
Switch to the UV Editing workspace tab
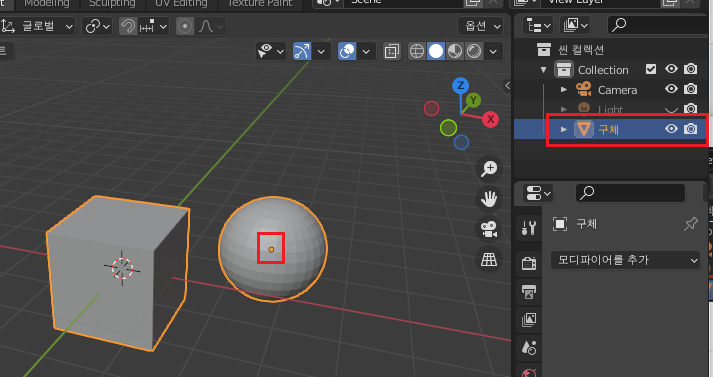point(181,4)
